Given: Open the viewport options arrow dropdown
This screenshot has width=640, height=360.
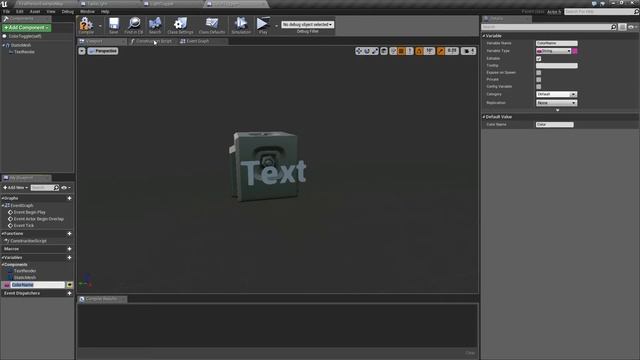Looking at the screenshot, I should (x=82, y=51).
